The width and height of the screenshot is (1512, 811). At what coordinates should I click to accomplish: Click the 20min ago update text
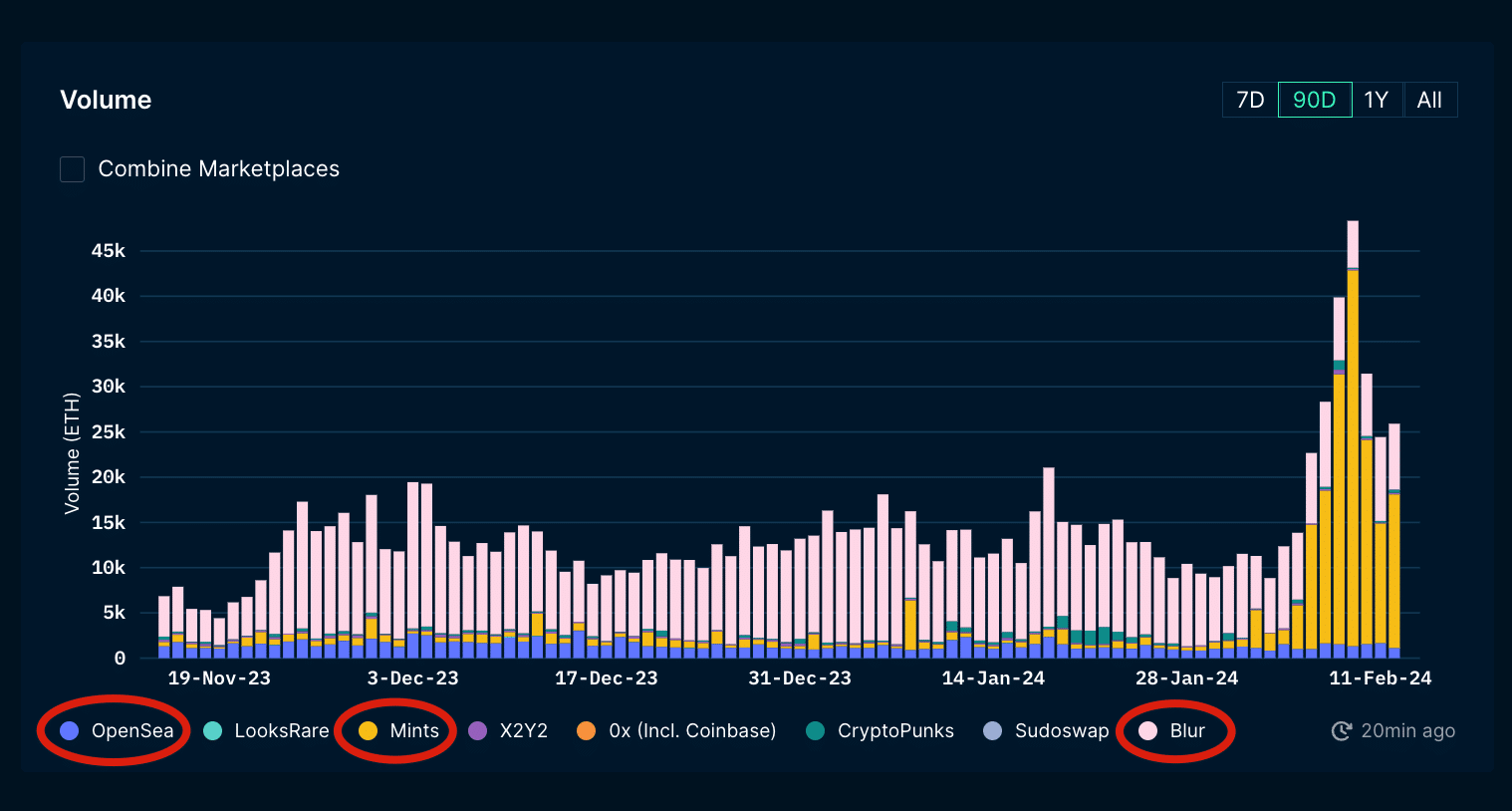point(1407,731)
